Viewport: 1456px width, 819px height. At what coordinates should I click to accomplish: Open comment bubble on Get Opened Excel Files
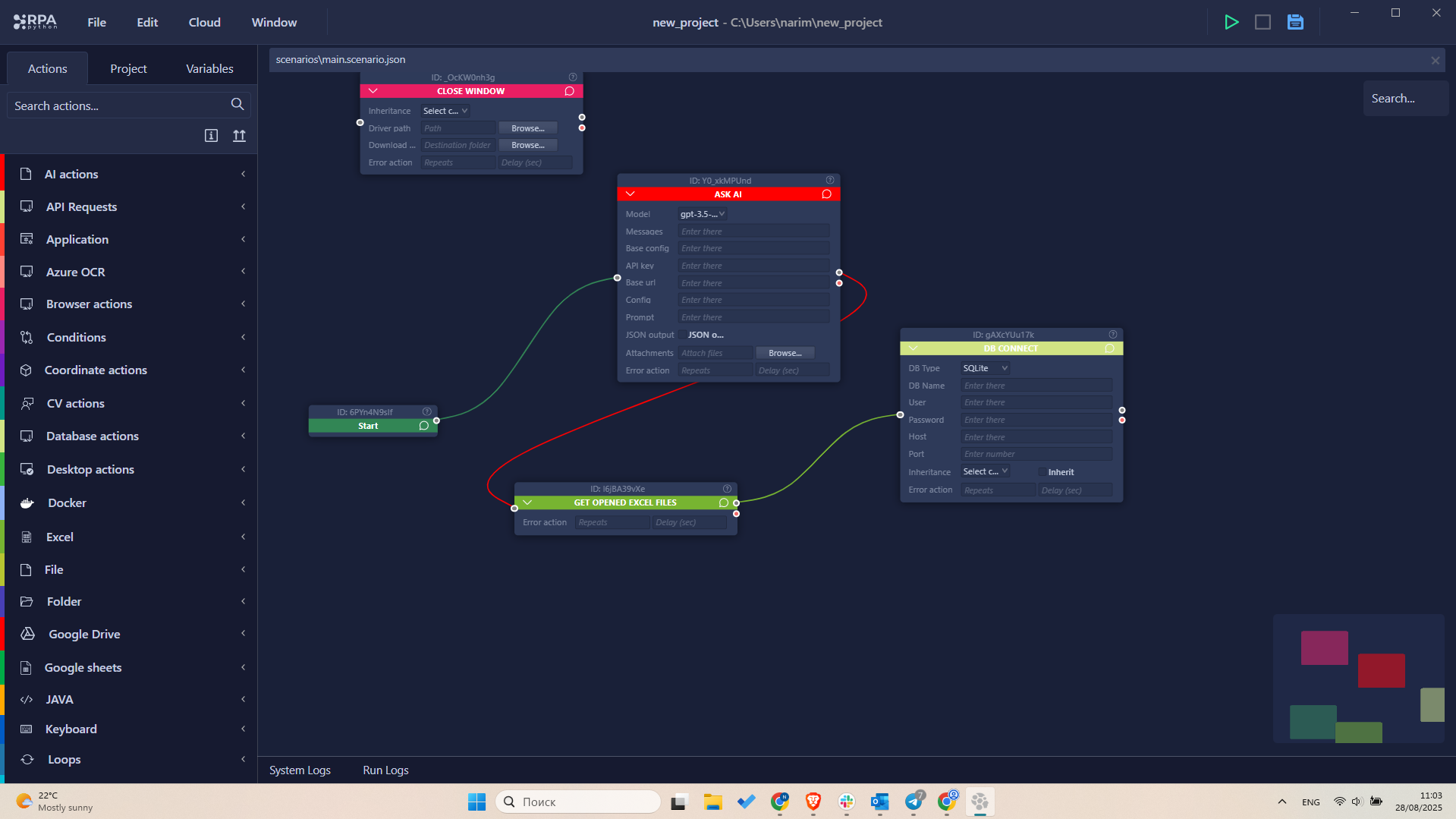coord(724,502)
